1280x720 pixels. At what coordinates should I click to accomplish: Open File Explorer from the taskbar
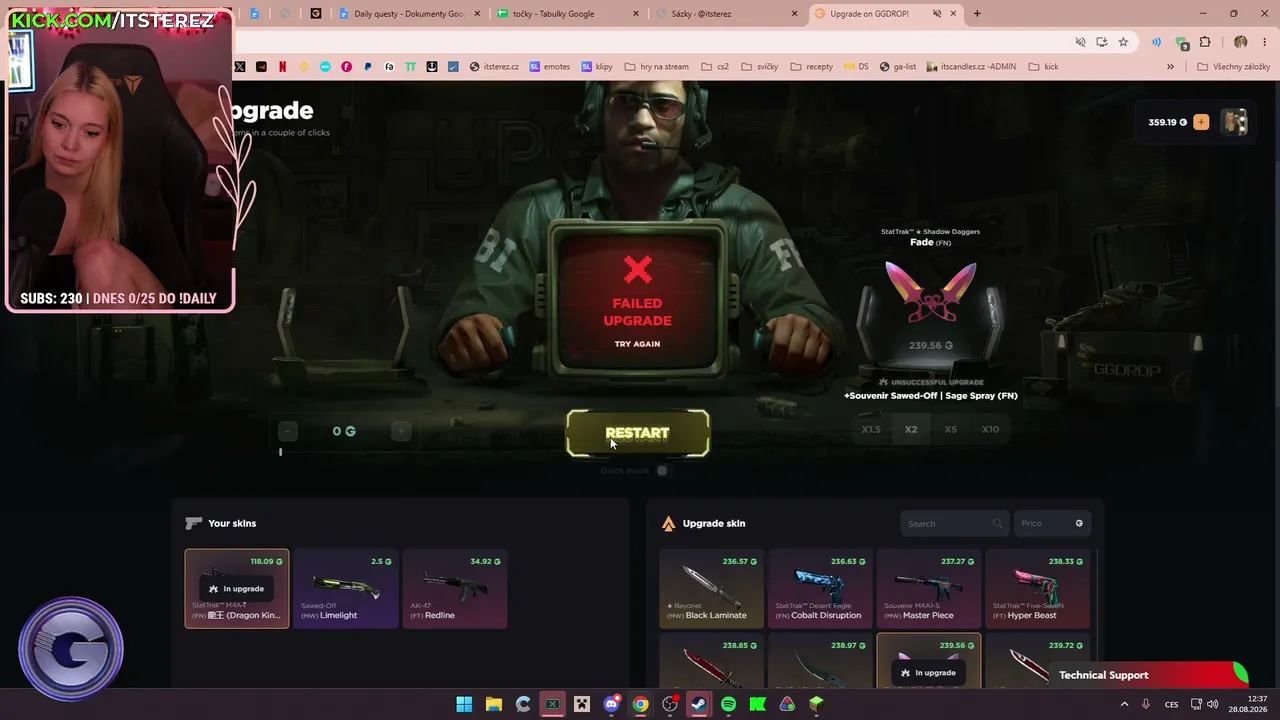[494, 704]
